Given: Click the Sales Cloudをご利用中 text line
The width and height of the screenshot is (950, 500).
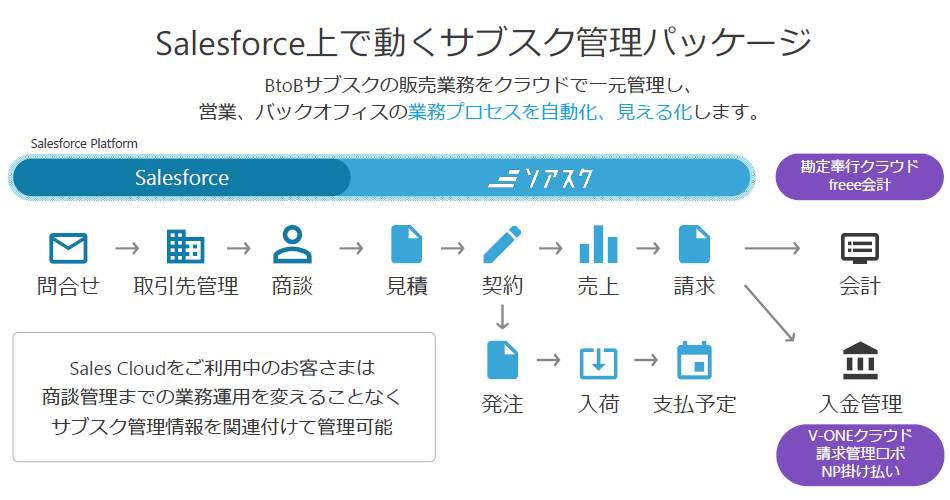Looking at the screenshot, I should click(222, 368).
